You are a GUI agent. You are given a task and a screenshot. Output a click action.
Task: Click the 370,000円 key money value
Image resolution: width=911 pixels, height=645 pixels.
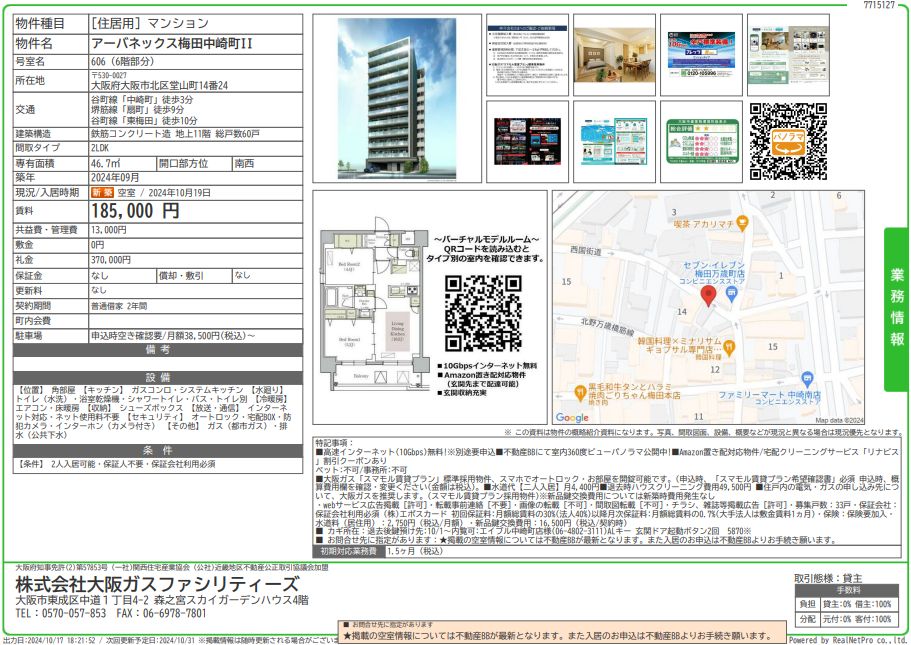point(110,260)
